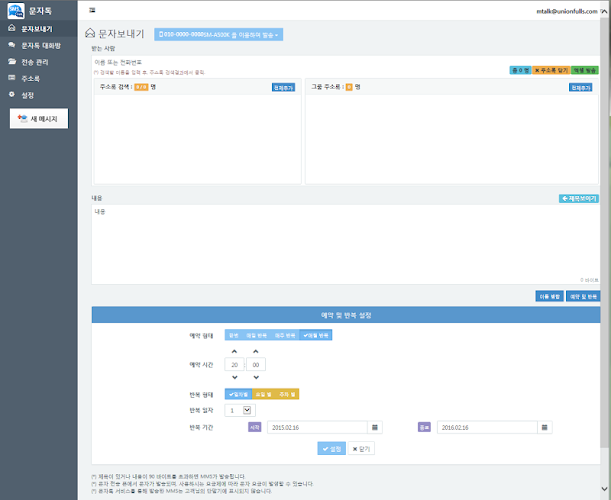
Task: Click the green 엑셀 발송 button
Action: pos(585,70)
